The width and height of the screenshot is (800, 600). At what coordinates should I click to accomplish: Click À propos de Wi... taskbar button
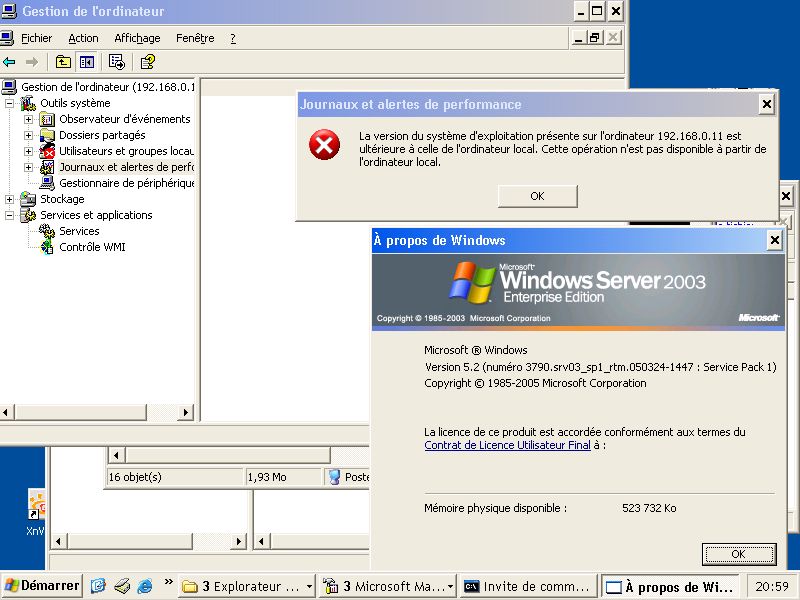671,587
